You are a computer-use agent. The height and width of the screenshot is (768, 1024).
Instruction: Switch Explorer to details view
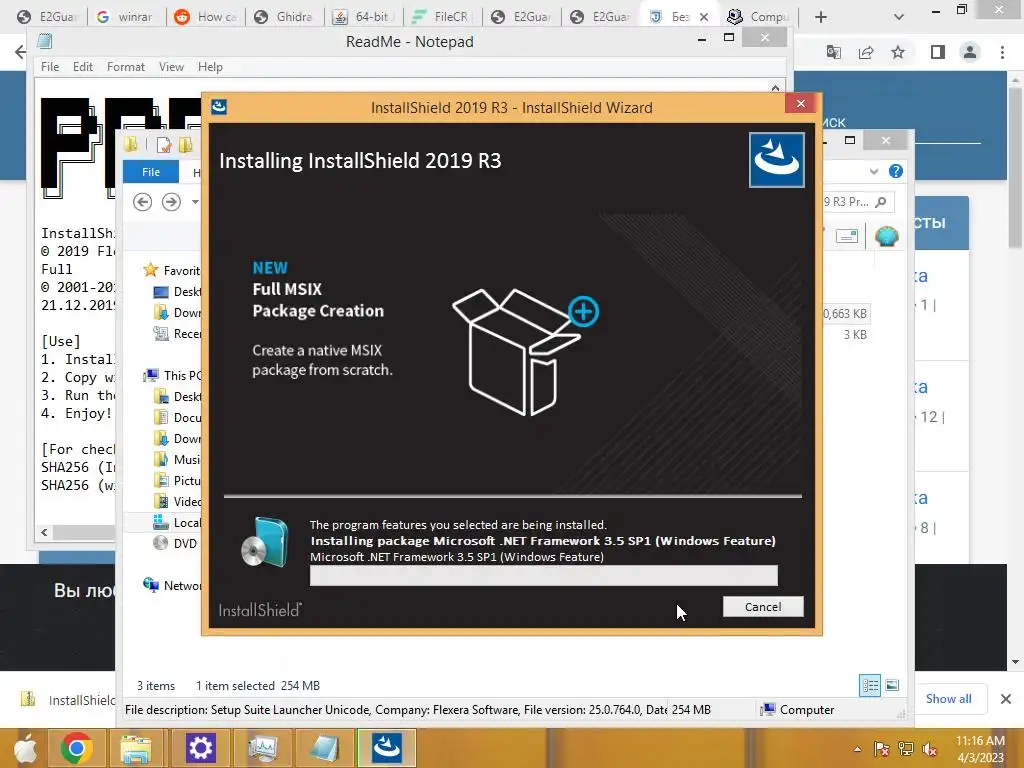[870, 685]
